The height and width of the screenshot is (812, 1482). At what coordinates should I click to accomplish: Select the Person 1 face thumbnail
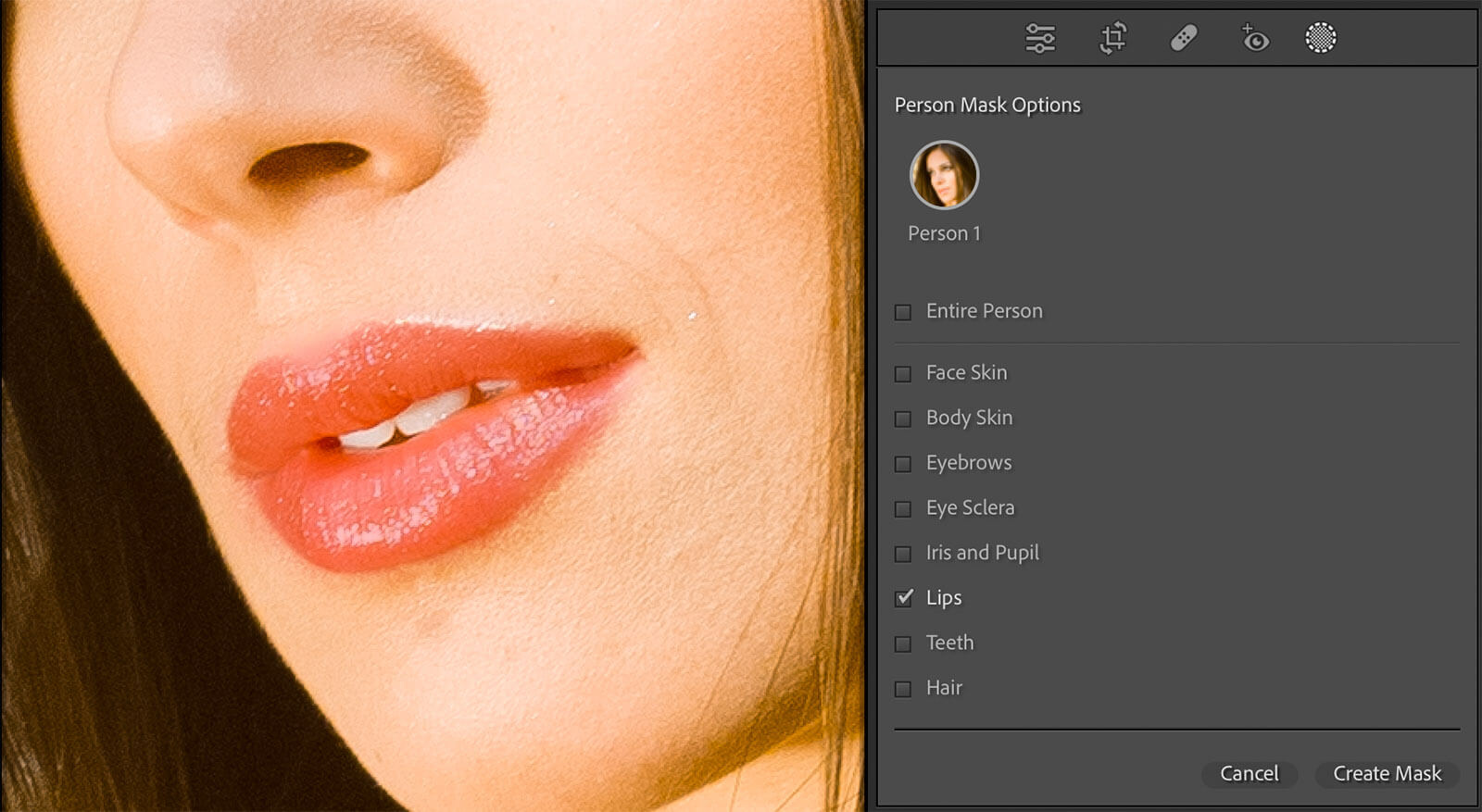click(944, 175)
